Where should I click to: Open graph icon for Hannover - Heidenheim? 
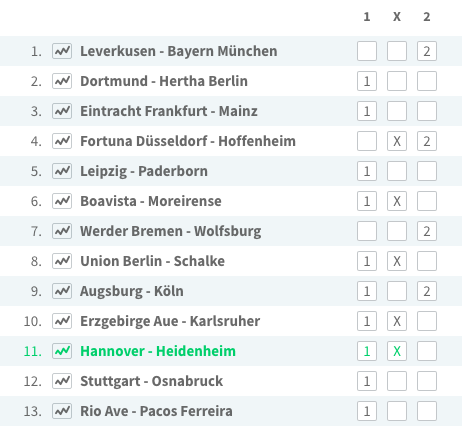62,351
